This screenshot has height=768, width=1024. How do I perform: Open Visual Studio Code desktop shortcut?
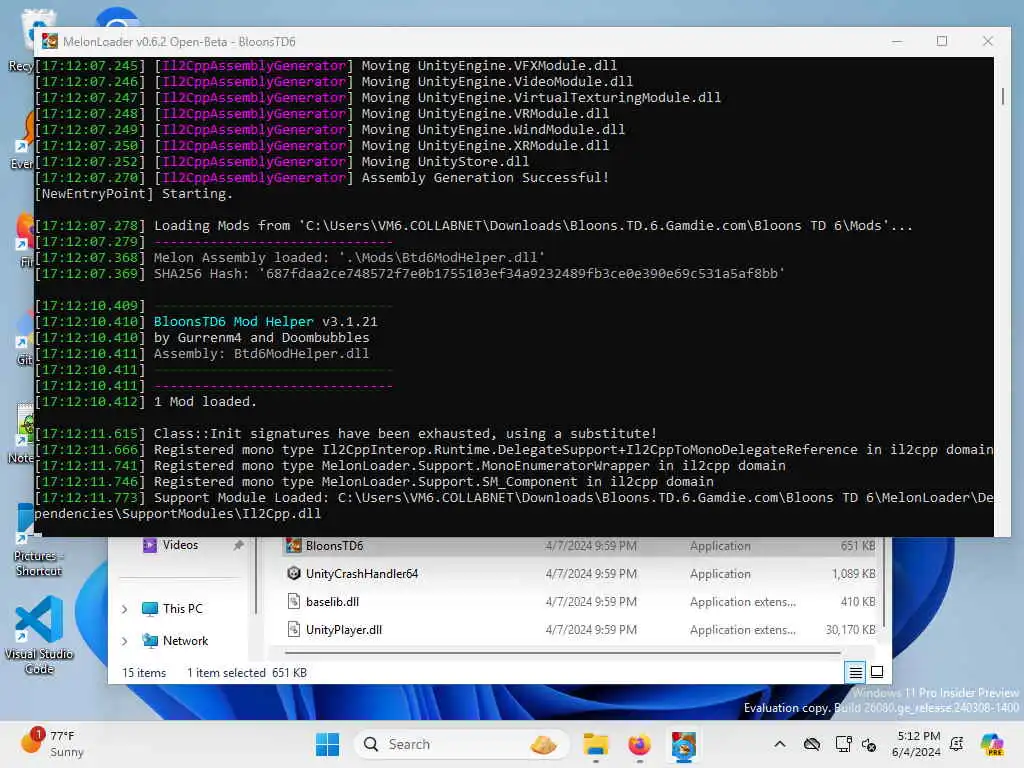tap(39, 635)
